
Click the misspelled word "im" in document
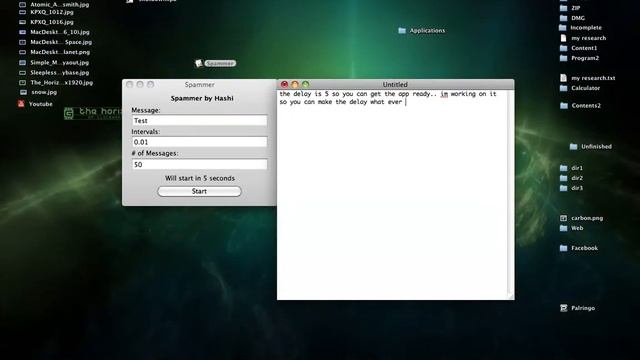444,94
